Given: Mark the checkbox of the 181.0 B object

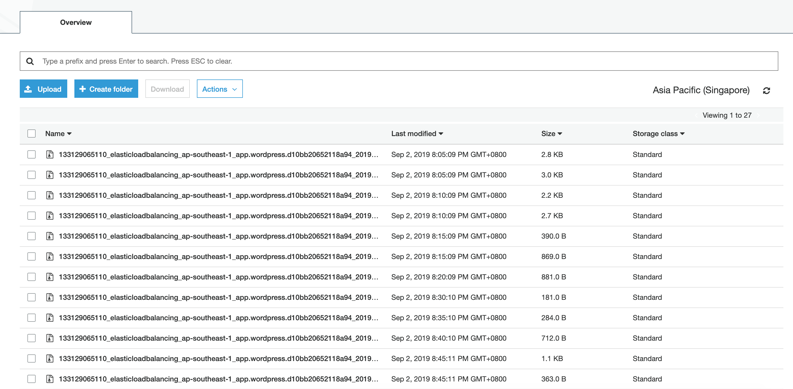Looking at the screenshot, I should (31, 297).
